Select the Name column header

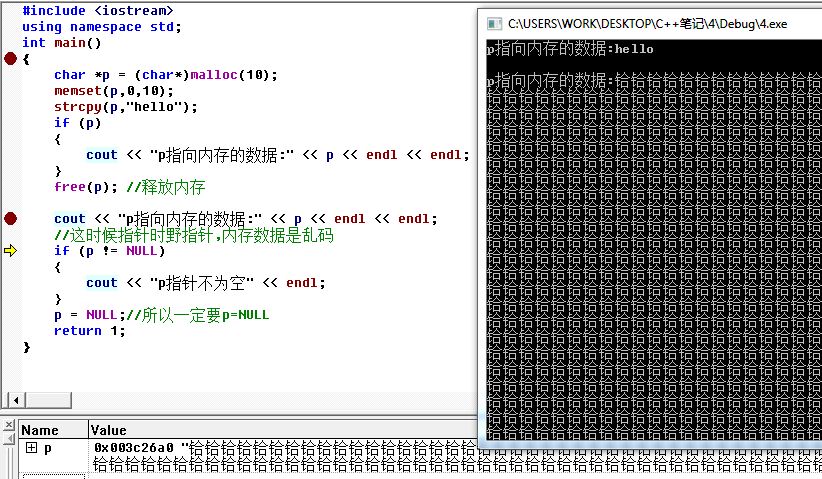(x=52, y=430)
